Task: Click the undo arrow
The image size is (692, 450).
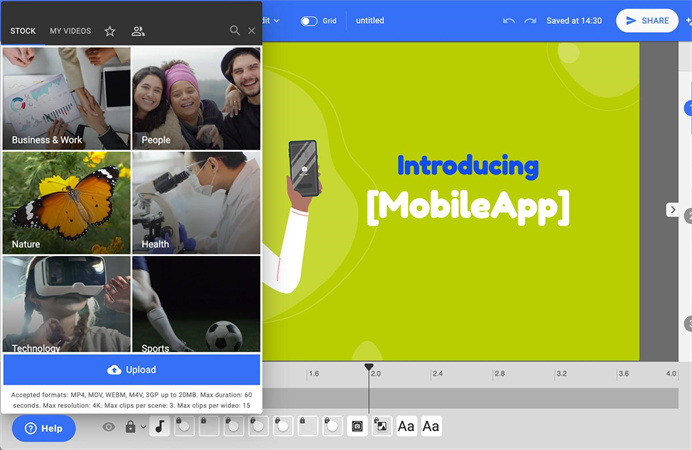Action: click(x=509, y=20)
